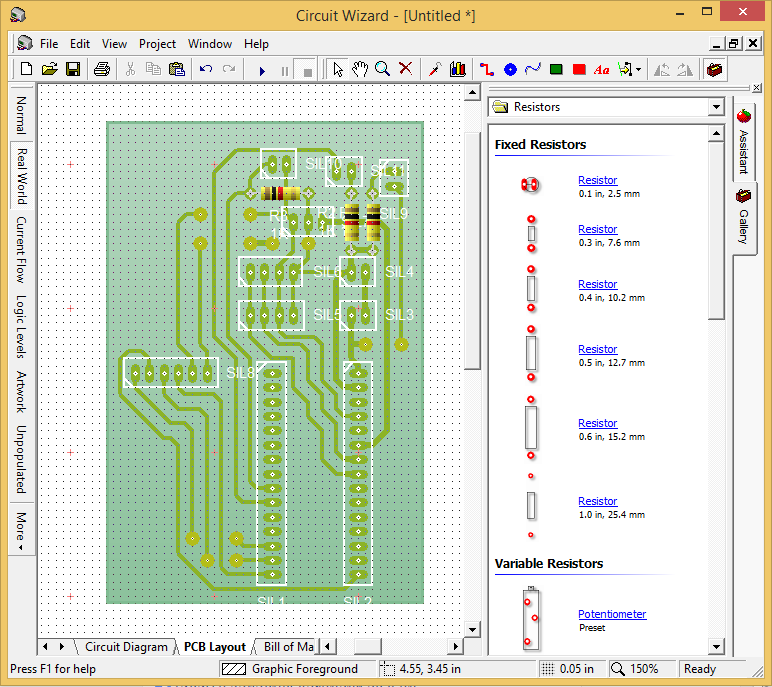Select the Potentiometer Preset link
The height and width of the screenshot is (687, 772).
point(612,614)
